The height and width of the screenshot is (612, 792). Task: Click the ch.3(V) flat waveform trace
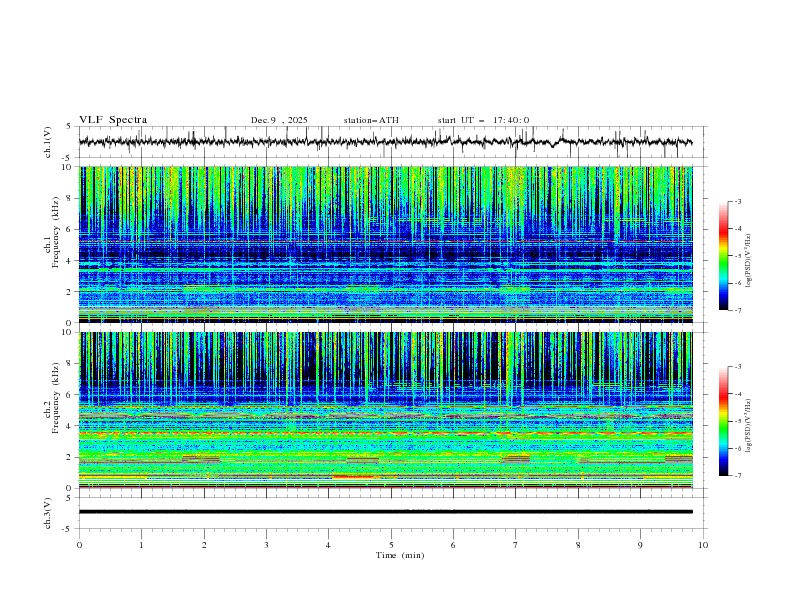tap(391, 511)
